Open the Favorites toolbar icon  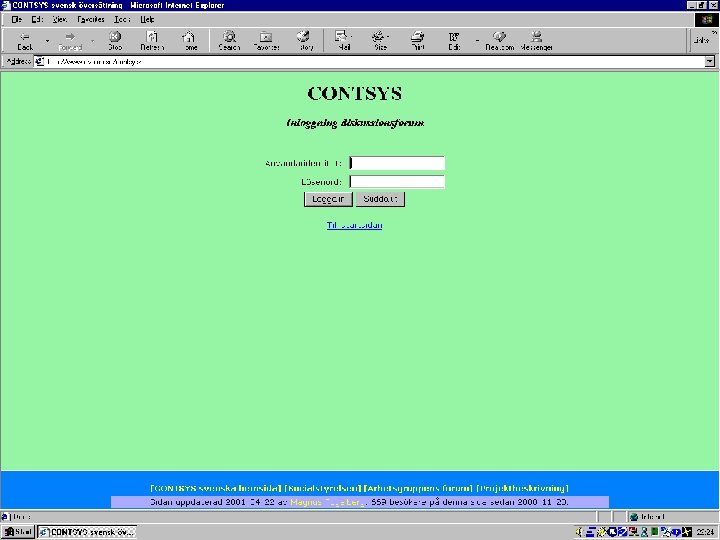pyautogui.click(x=266, y=36)
